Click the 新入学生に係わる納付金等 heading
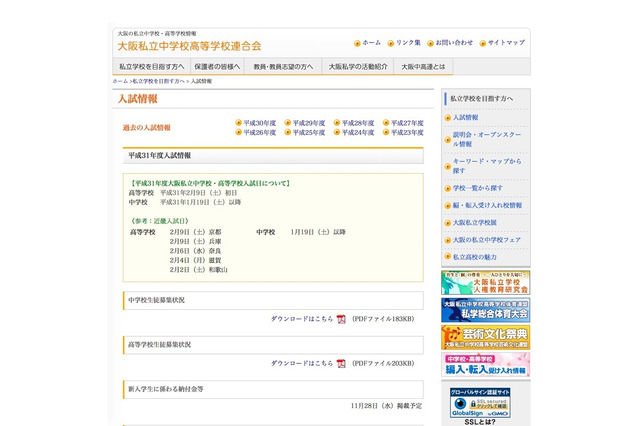640x426 pixels. (273, 389)
